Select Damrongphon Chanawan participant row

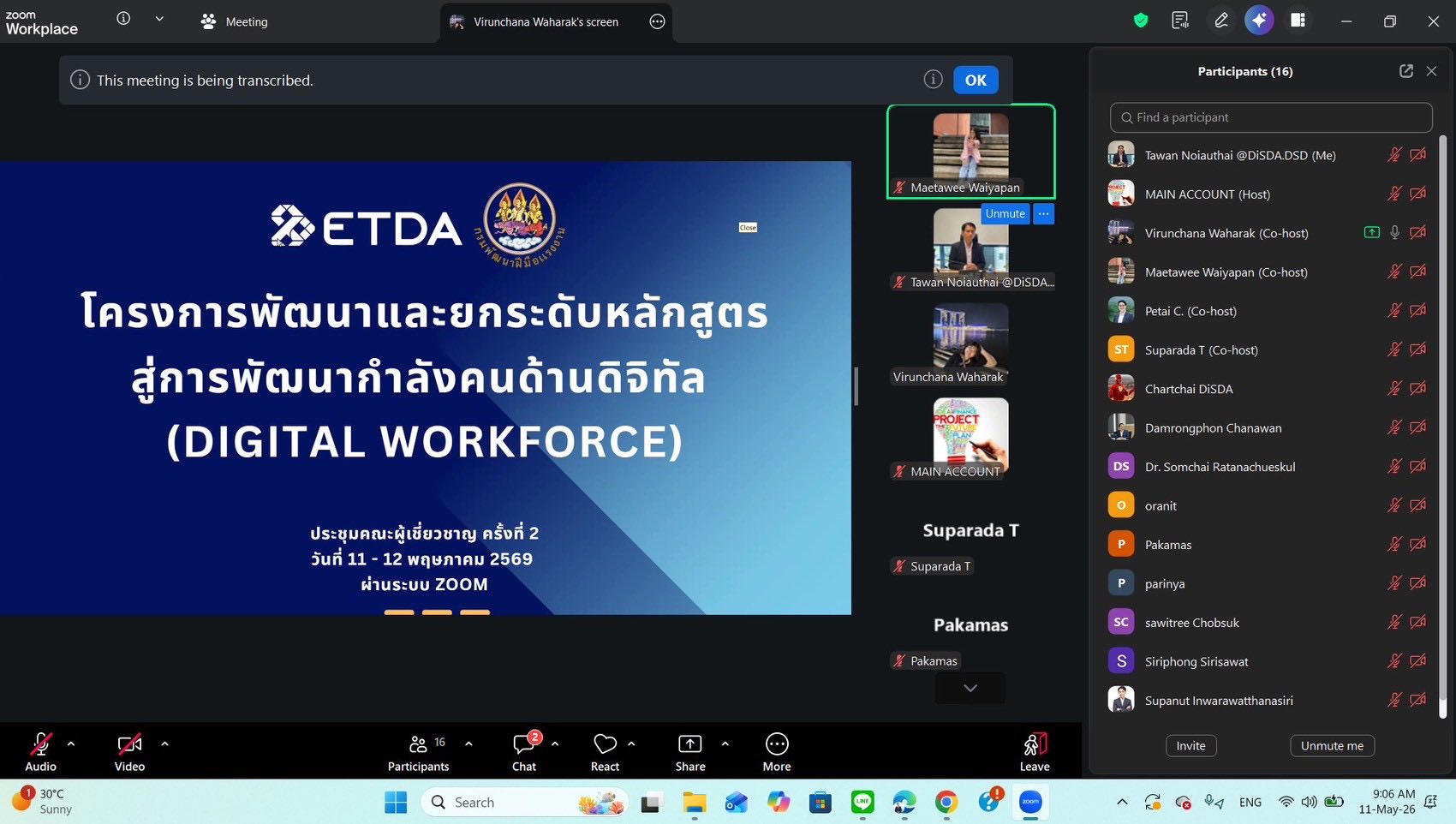click(1269, 427)
